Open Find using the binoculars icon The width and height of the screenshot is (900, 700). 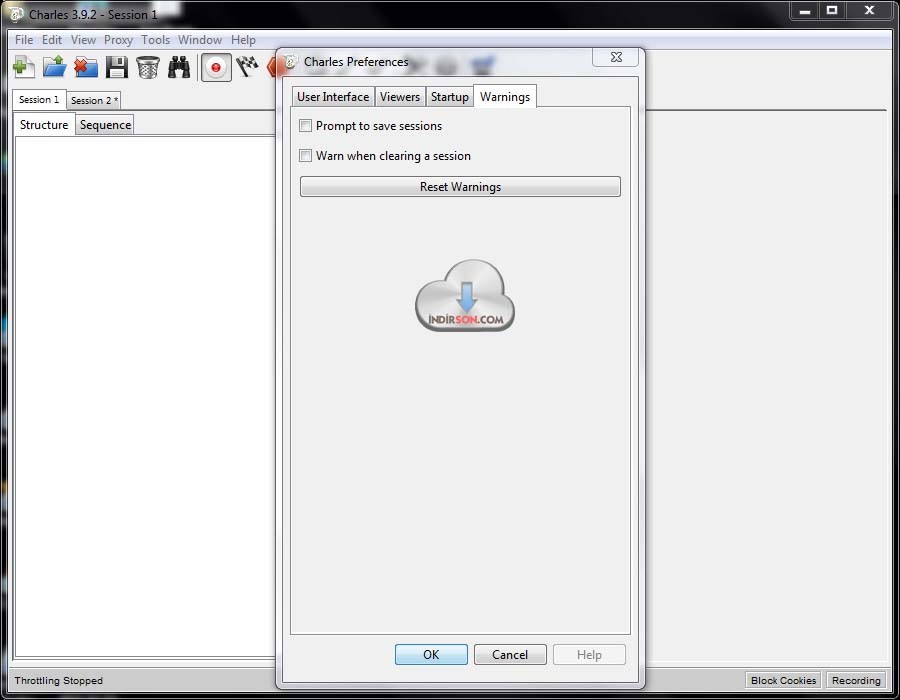pyautogui.click(x=179, y=67)
